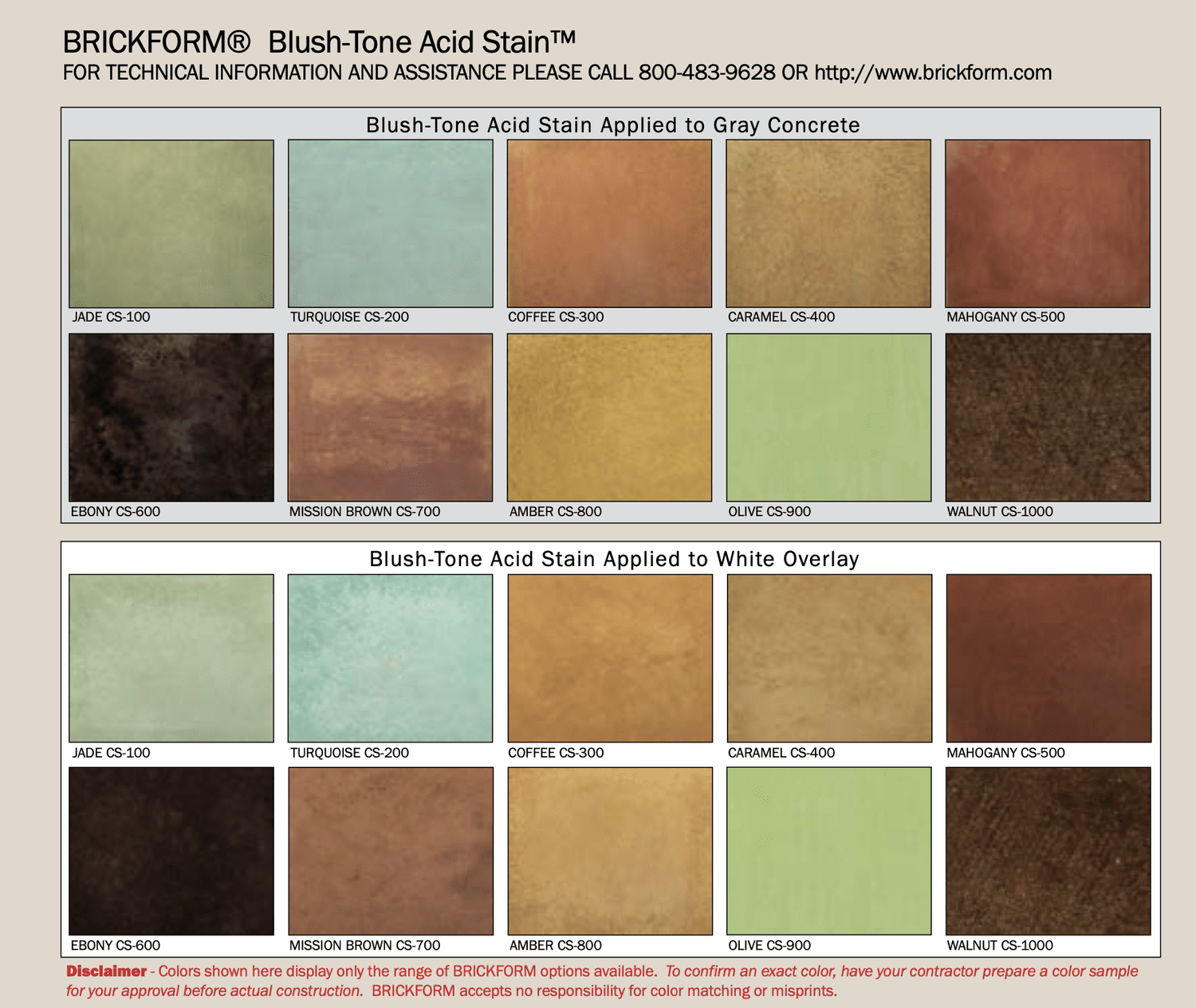Click the red Disclaimer word

(107, 971)
